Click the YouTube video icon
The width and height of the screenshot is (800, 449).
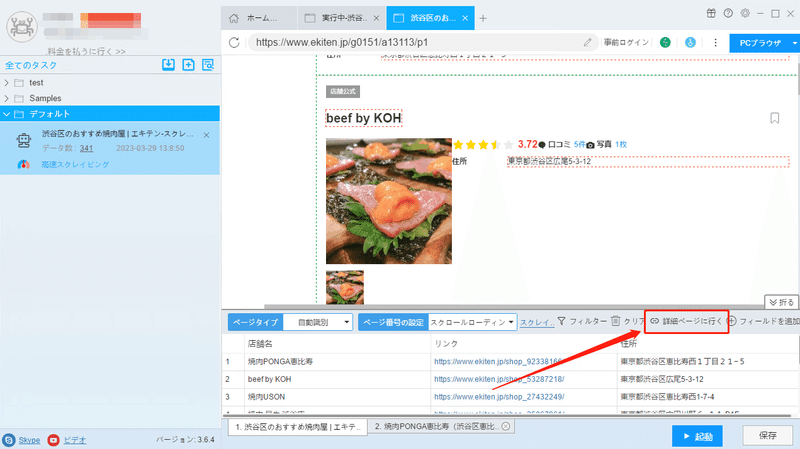coord(54,440)
